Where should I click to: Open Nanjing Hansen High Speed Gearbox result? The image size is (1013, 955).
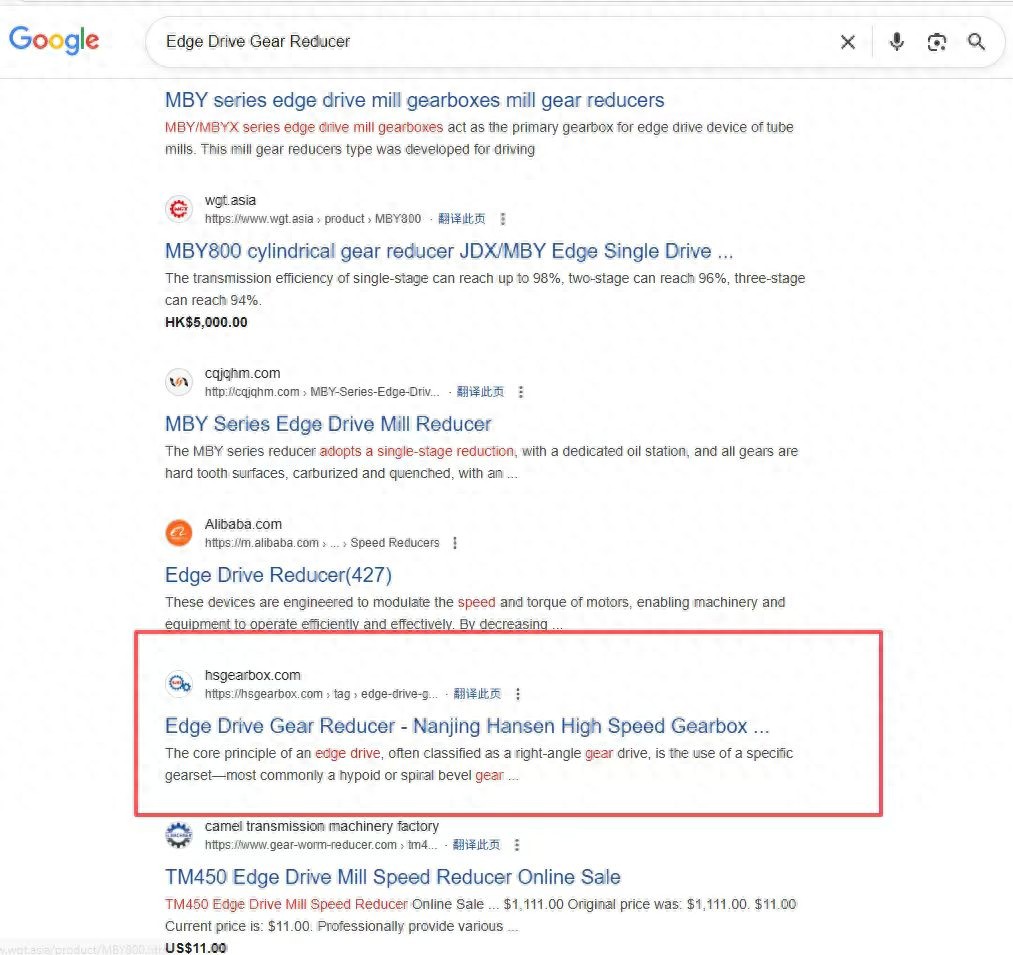467,726
